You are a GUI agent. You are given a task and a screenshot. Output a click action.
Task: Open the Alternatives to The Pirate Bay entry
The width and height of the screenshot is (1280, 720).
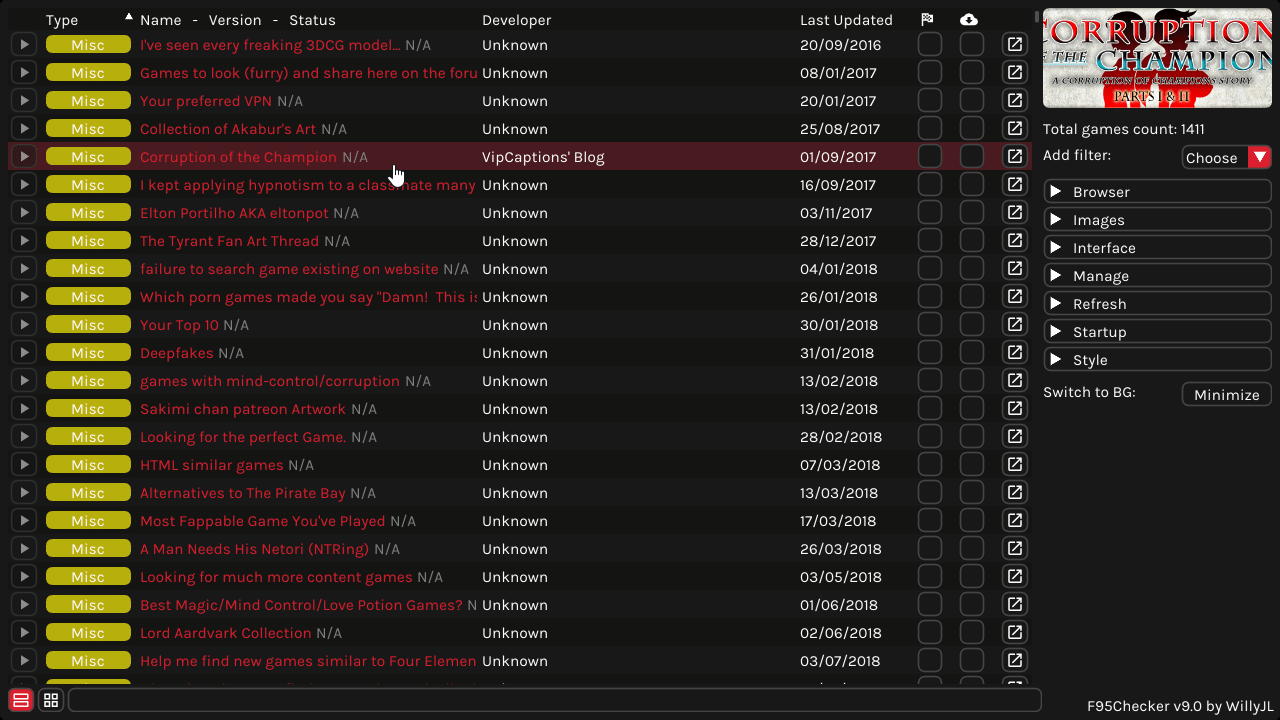coord(242,493)
